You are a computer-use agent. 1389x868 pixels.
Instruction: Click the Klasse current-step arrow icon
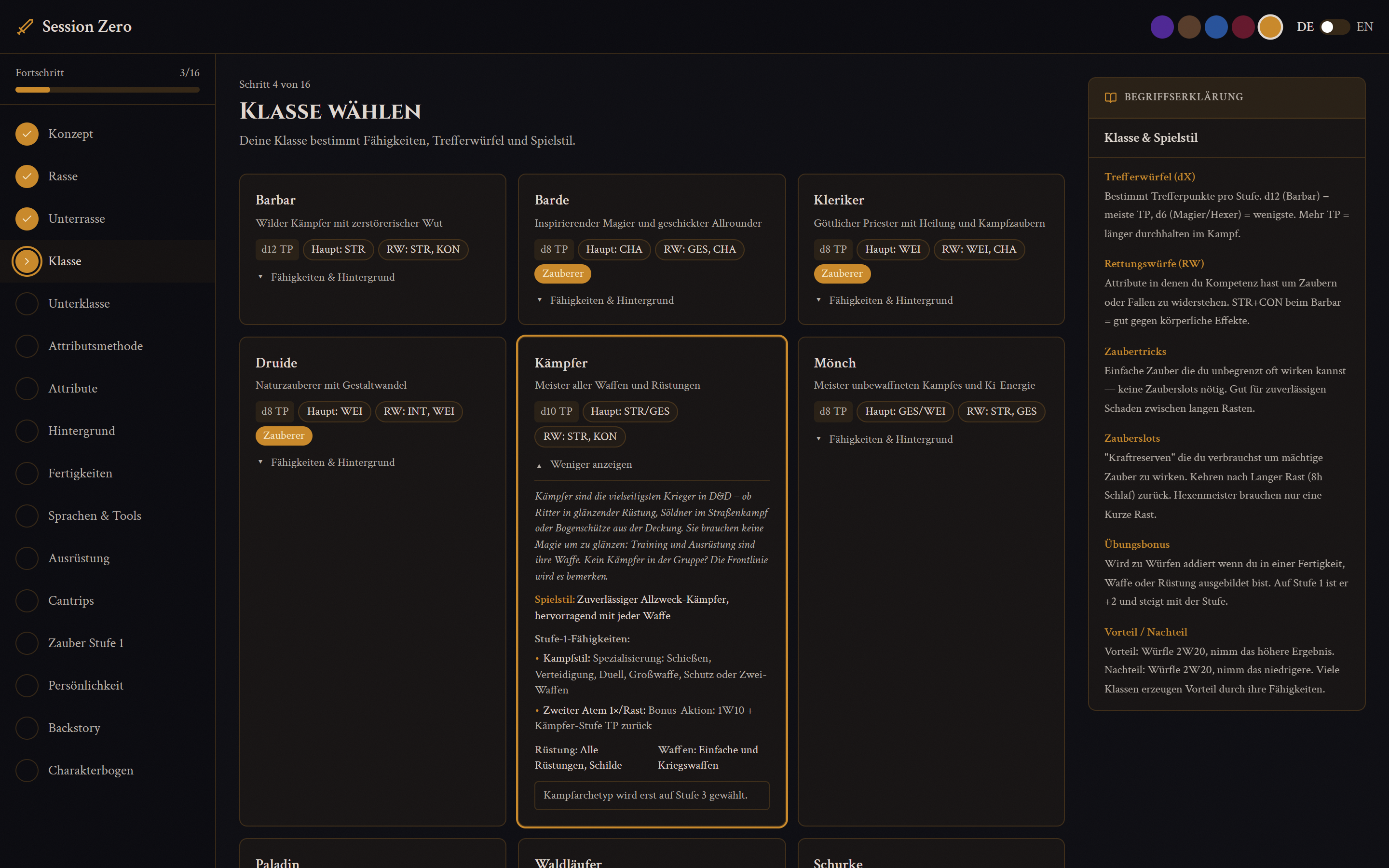click(27, 261)
